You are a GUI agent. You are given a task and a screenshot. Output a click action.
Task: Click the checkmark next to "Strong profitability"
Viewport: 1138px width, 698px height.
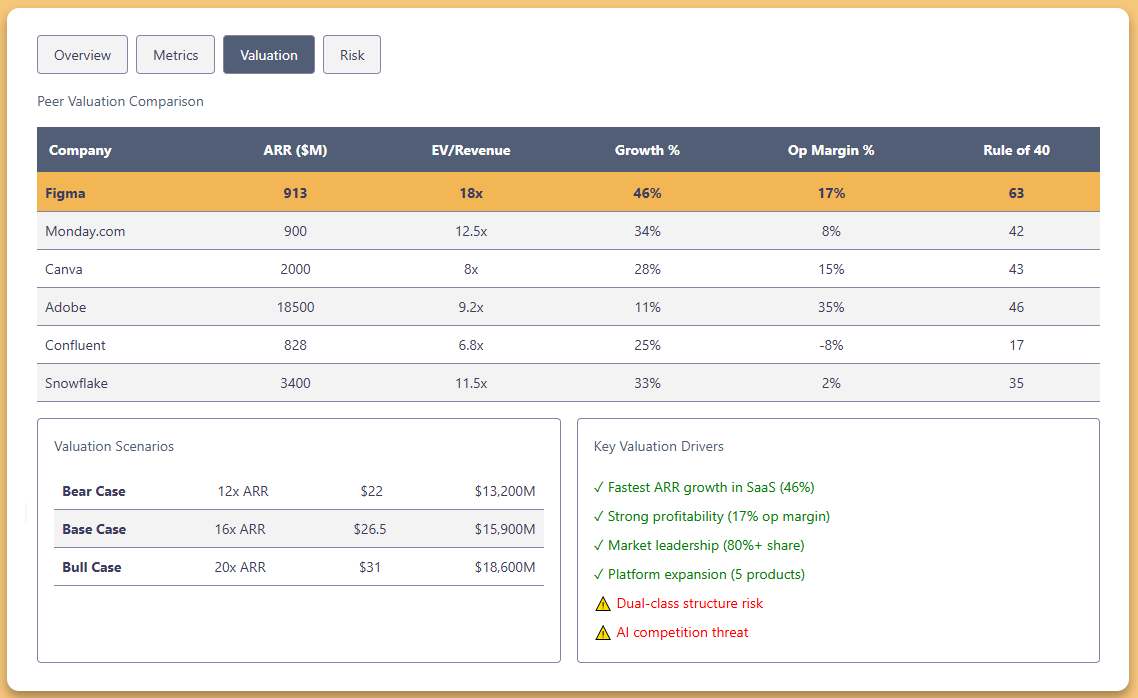tap(600, 516)
